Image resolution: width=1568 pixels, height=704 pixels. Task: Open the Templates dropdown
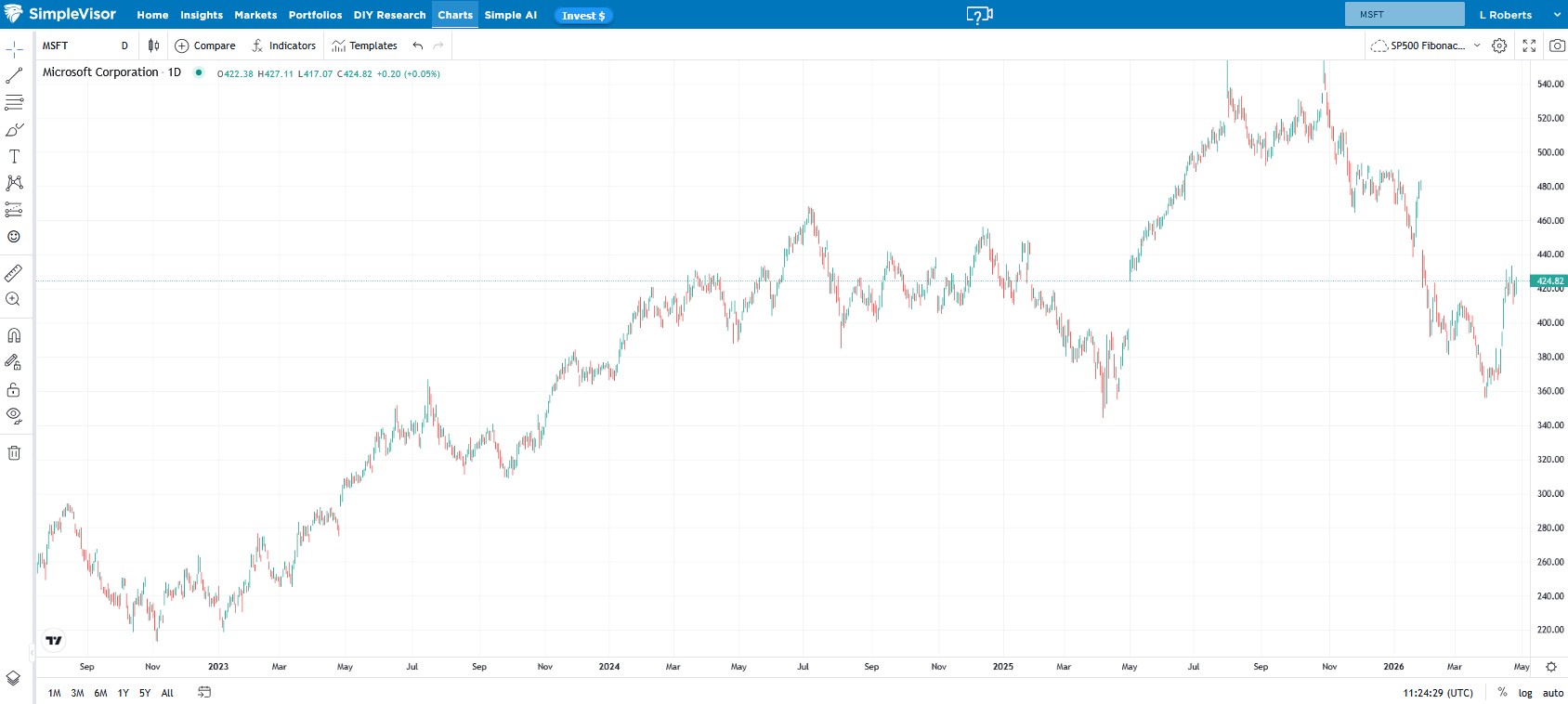click(x=364, y=46)
